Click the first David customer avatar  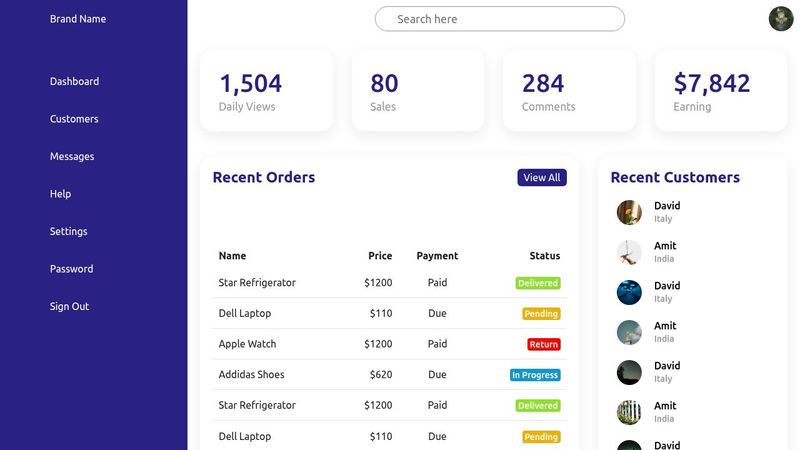(x=629, y=212)
